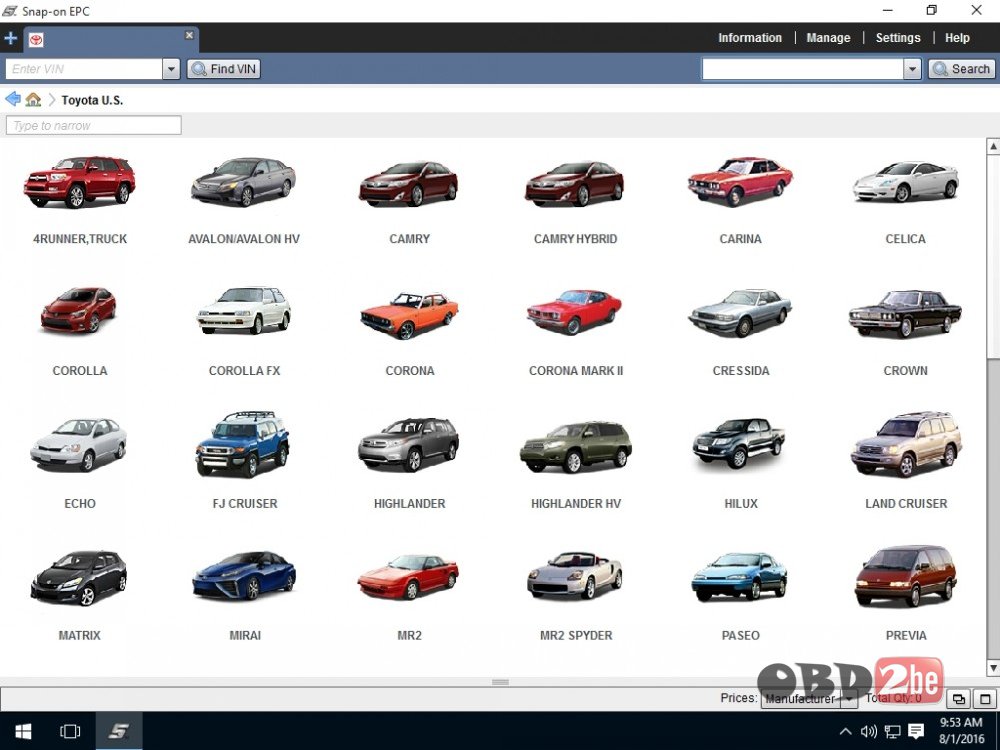The width and height of the screenshot is (1000, 750).
Task: Open the MR2 SPYDER convertible image
Action: [575, 576]
